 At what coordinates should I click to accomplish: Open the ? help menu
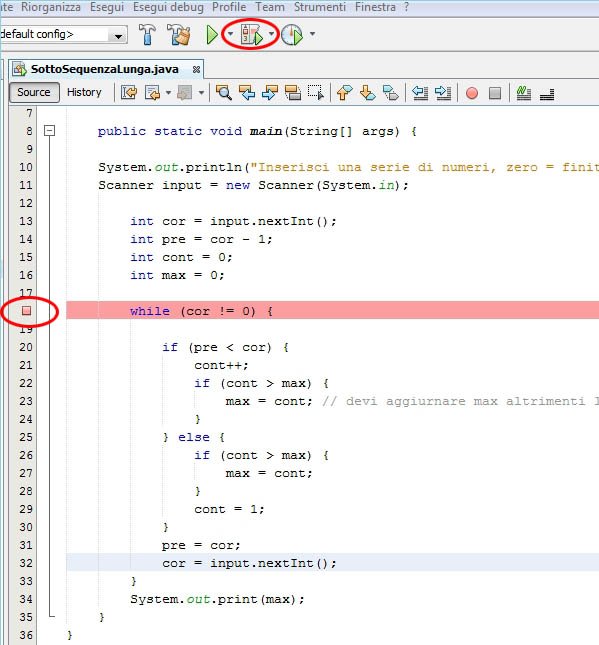406,7
